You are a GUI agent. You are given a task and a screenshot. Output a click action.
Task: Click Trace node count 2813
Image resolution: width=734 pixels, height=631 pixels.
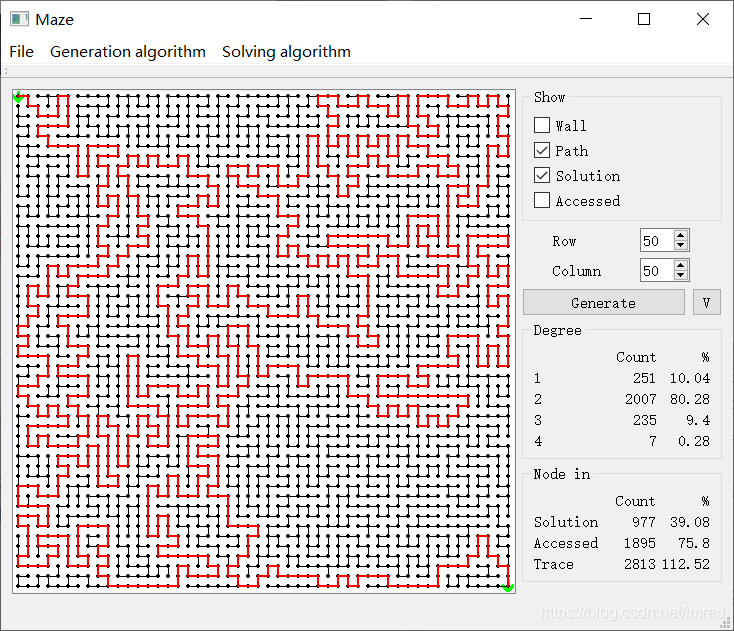(639, 565)
